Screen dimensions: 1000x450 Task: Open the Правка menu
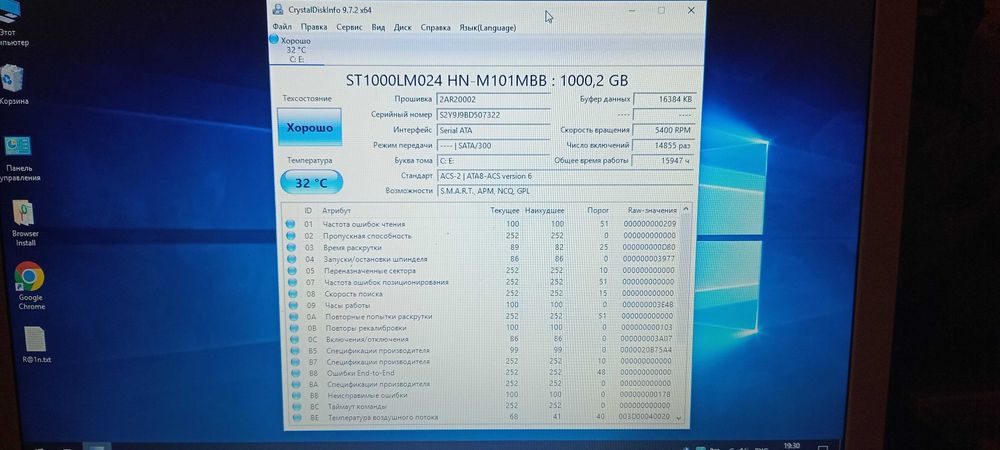point(314,27)
